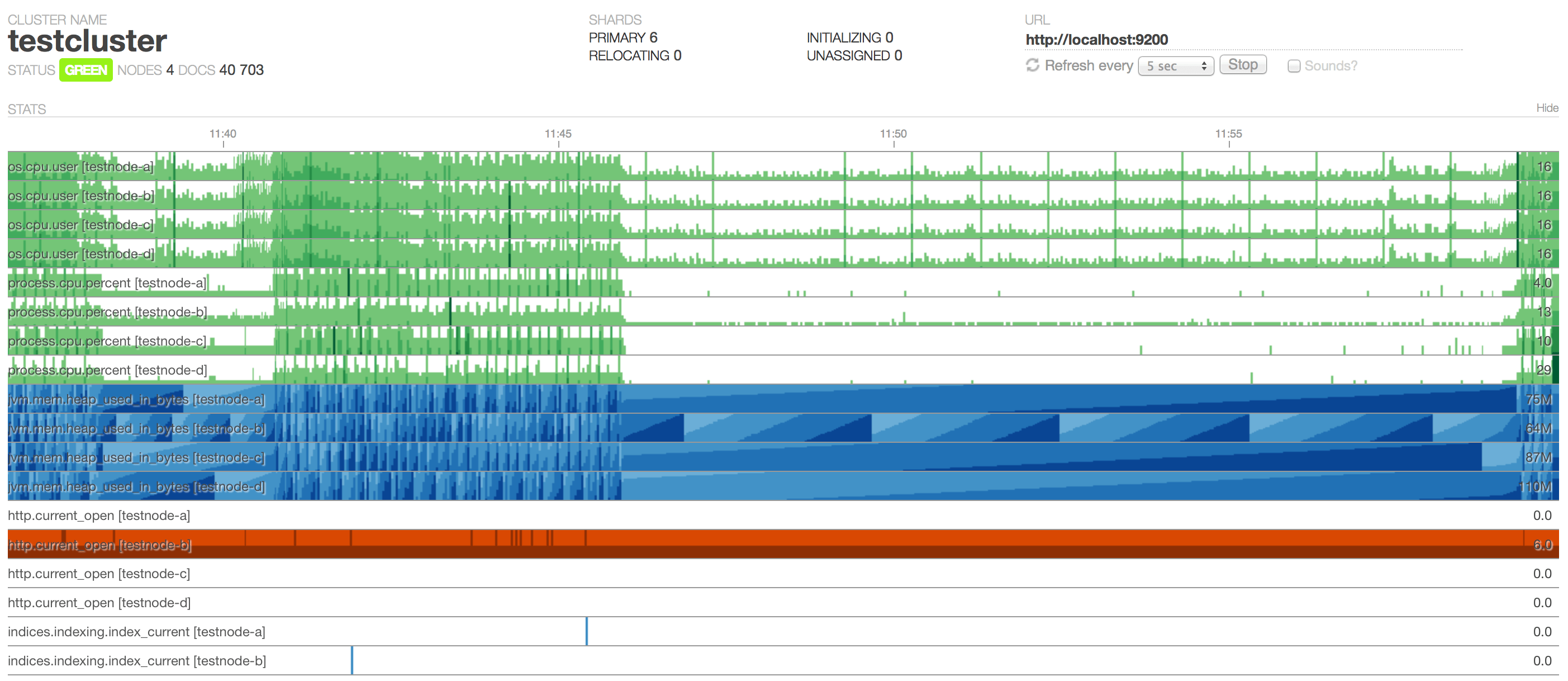The image size is (1568, 681).
Task: Click the 11:45 timeline marker
Action: click(x=558, y=134)
